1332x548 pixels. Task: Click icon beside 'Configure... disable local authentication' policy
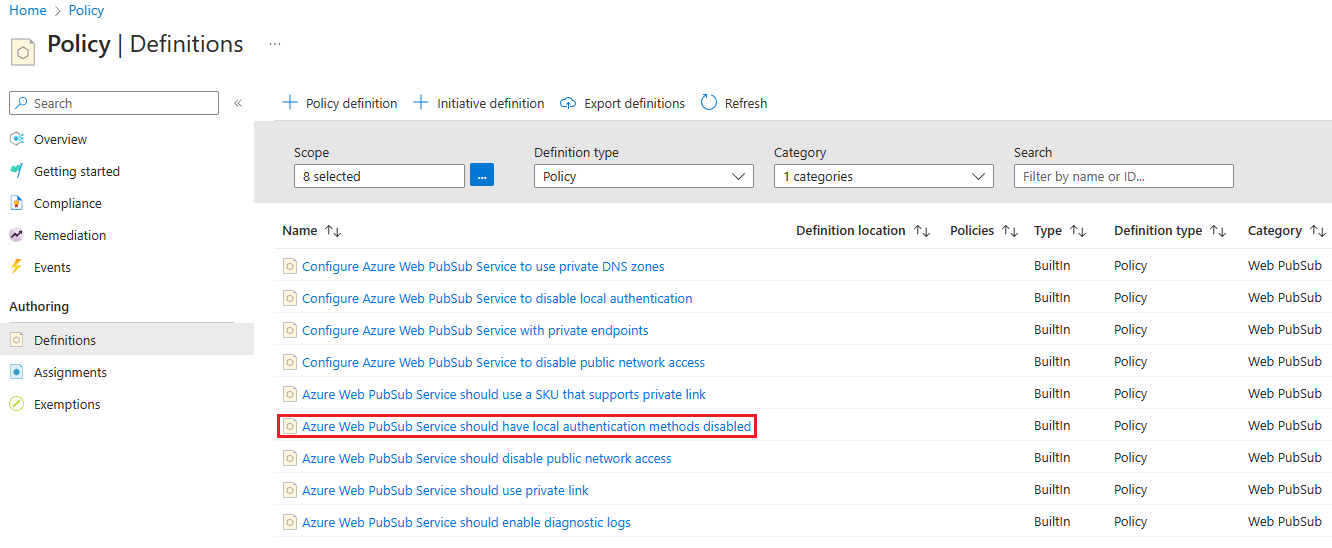pos(290,298)
